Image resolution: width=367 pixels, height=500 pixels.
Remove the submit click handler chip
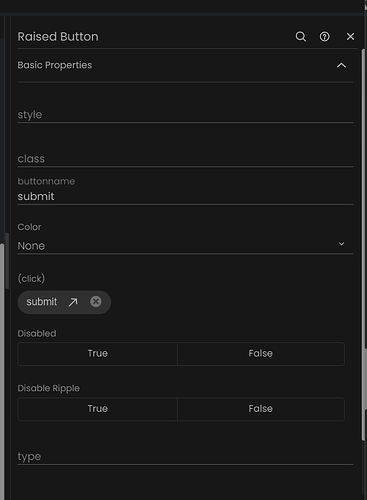pos(96,302)
